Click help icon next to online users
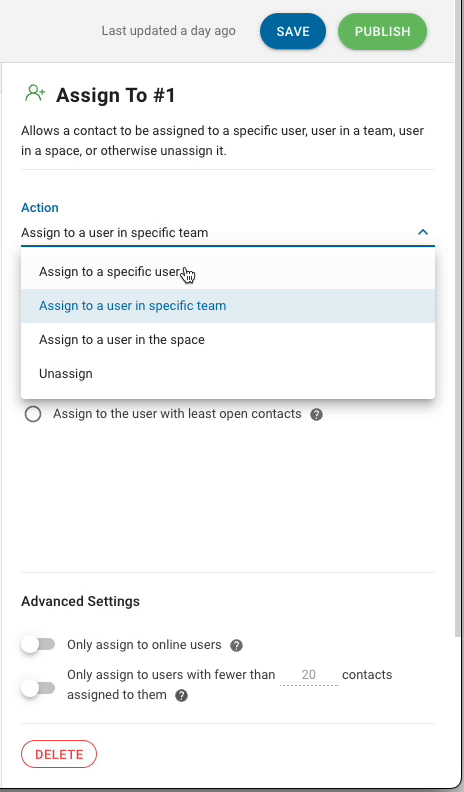 [x=236, y=646]
